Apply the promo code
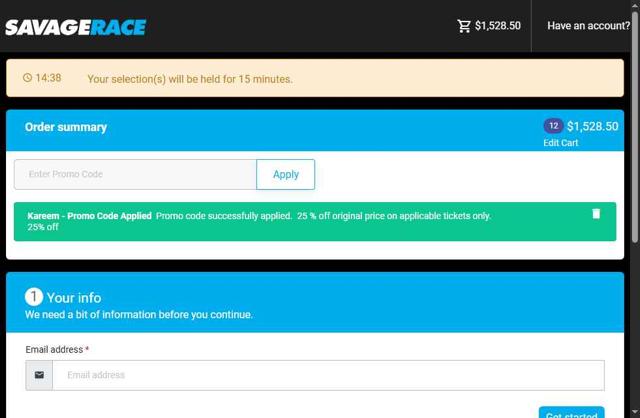640x418 pixels. pos(286,174)
